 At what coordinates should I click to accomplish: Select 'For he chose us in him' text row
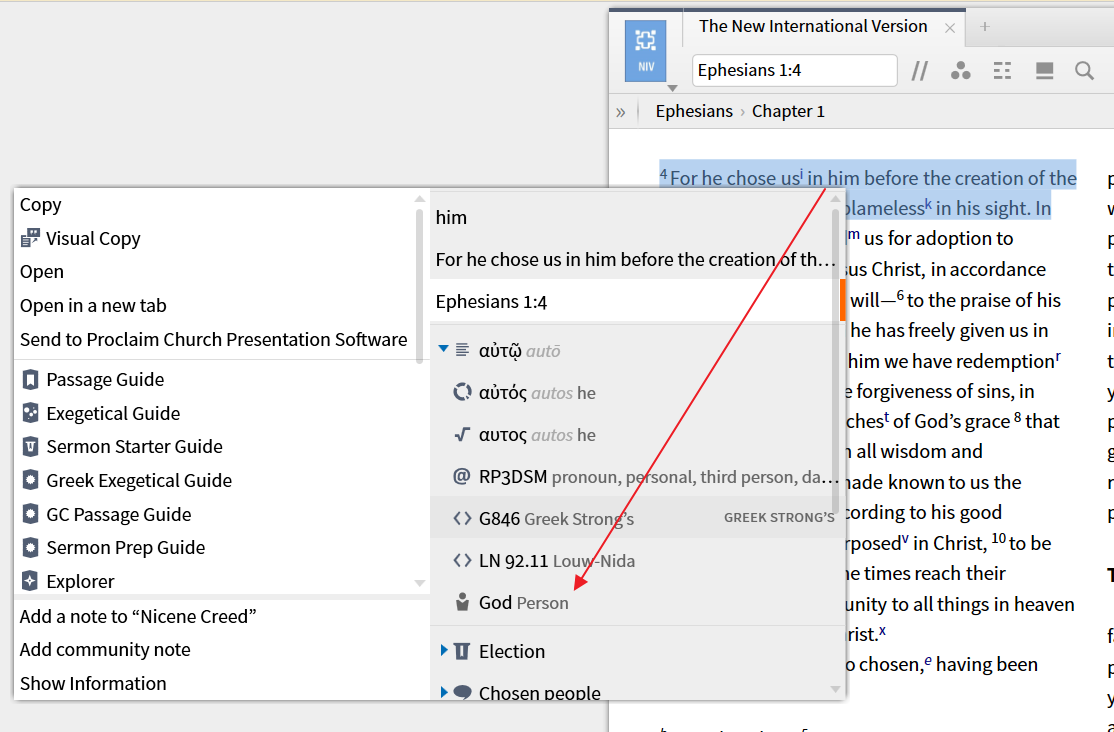[635, 259]
